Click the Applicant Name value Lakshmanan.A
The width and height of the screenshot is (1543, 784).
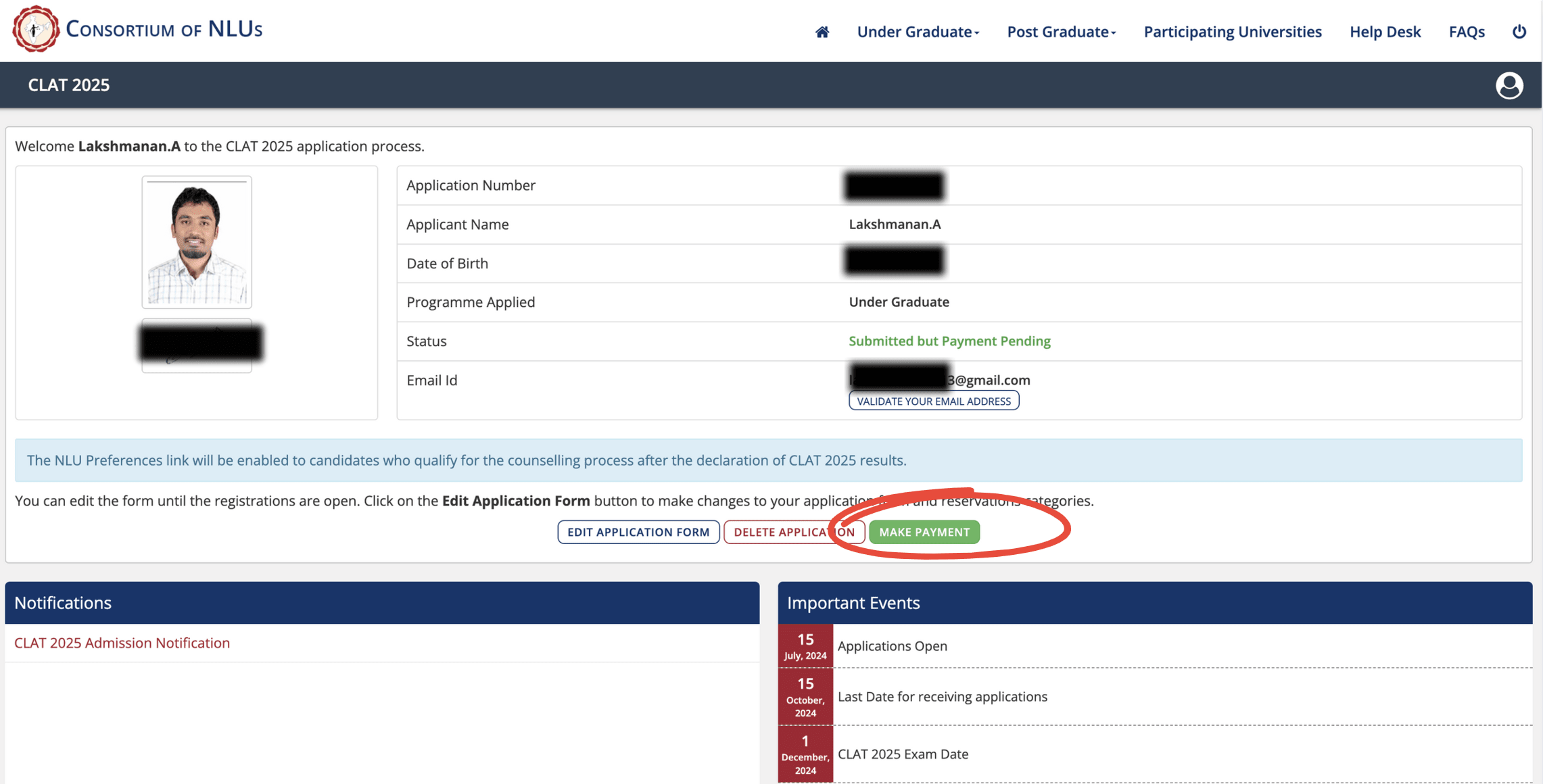[895, 224]
